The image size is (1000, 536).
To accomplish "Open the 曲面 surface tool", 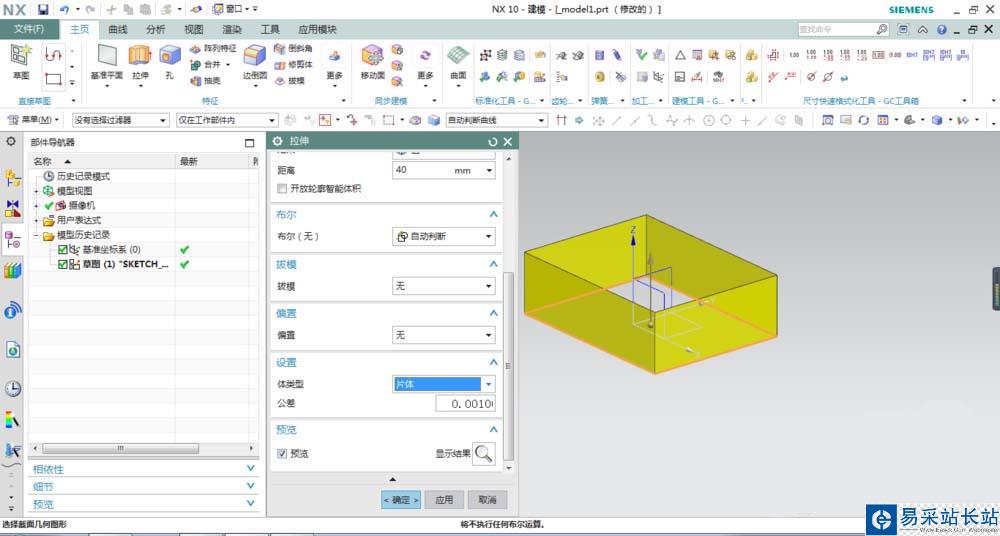I will tap(458, 56).
